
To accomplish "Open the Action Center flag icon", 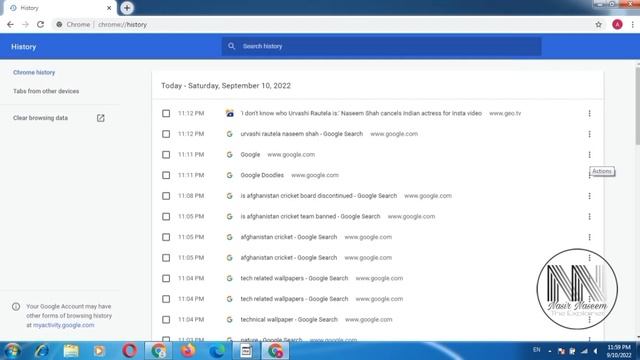I will pyautogui.click(x=561, y=351).
